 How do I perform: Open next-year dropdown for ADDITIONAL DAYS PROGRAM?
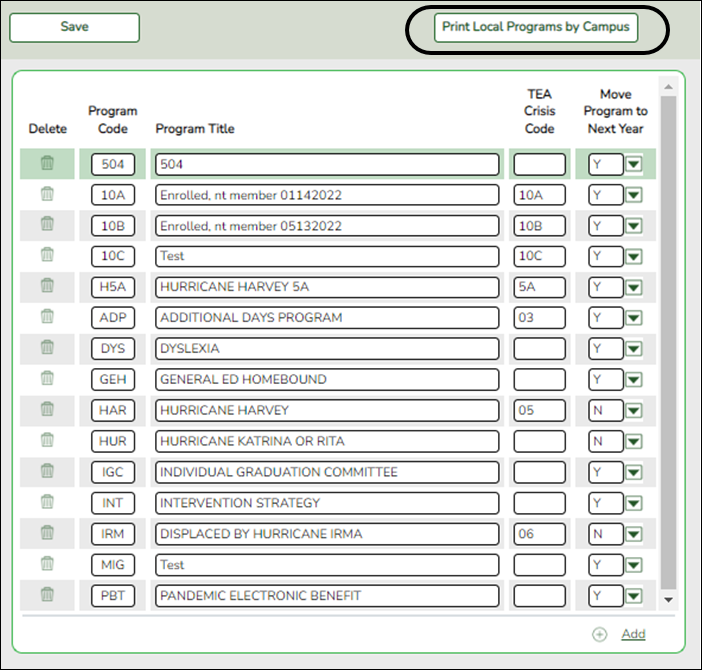pyautogui.click(x=633, y=319)
